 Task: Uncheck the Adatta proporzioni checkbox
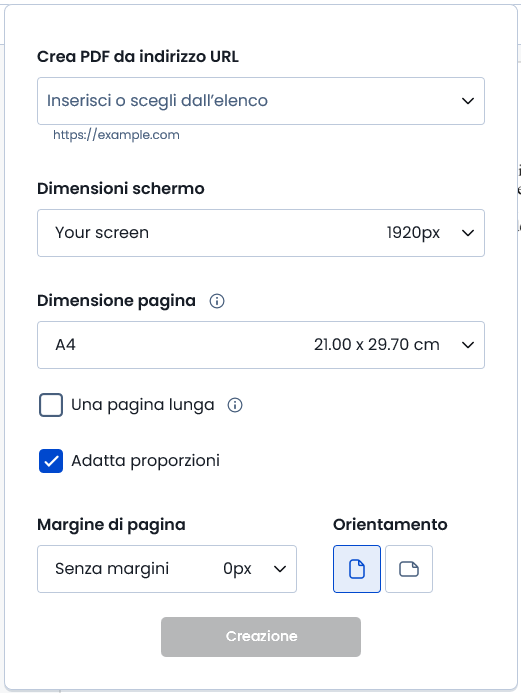tap(51, 461)
